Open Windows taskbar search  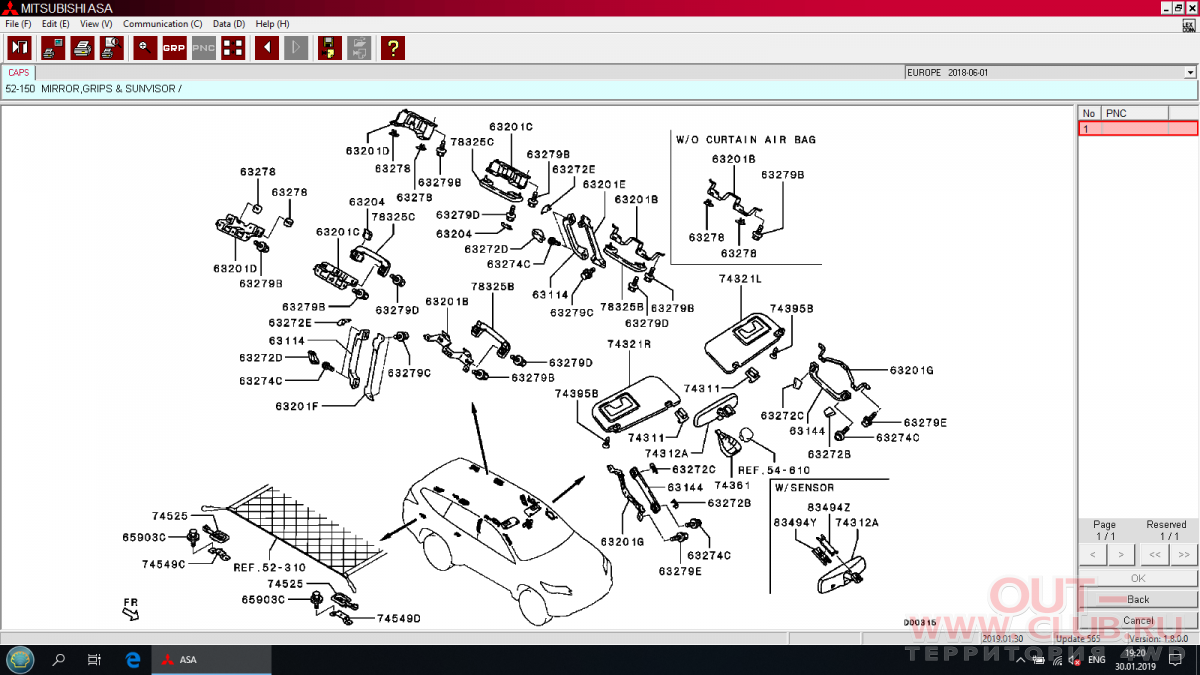pos(59,660)
